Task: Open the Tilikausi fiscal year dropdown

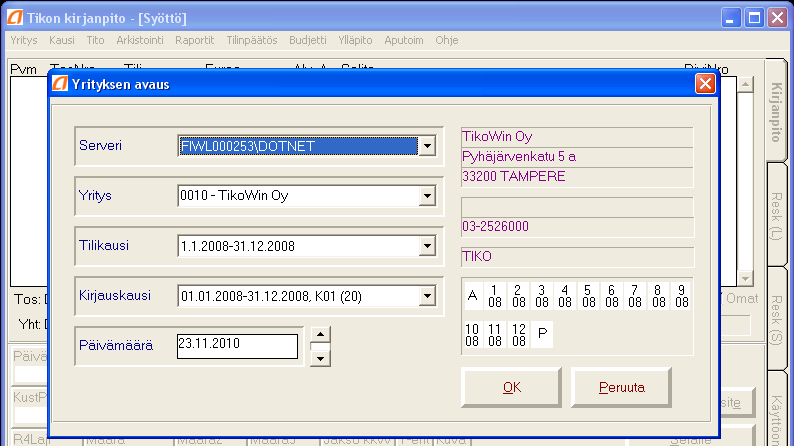Action: click(x=427, y=246)
